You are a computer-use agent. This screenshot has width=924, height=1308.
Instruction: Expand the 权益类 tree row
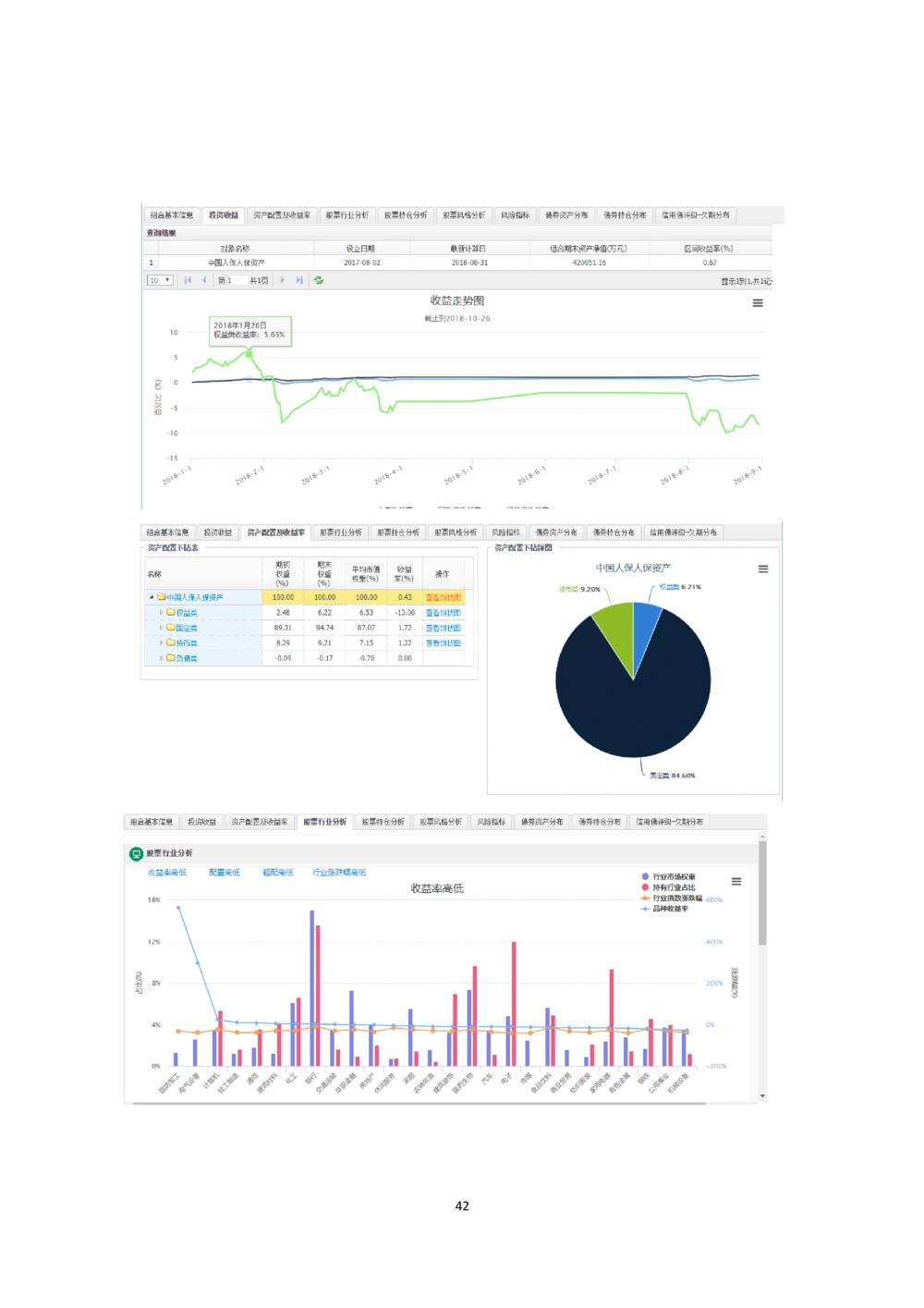click(162, 613)
